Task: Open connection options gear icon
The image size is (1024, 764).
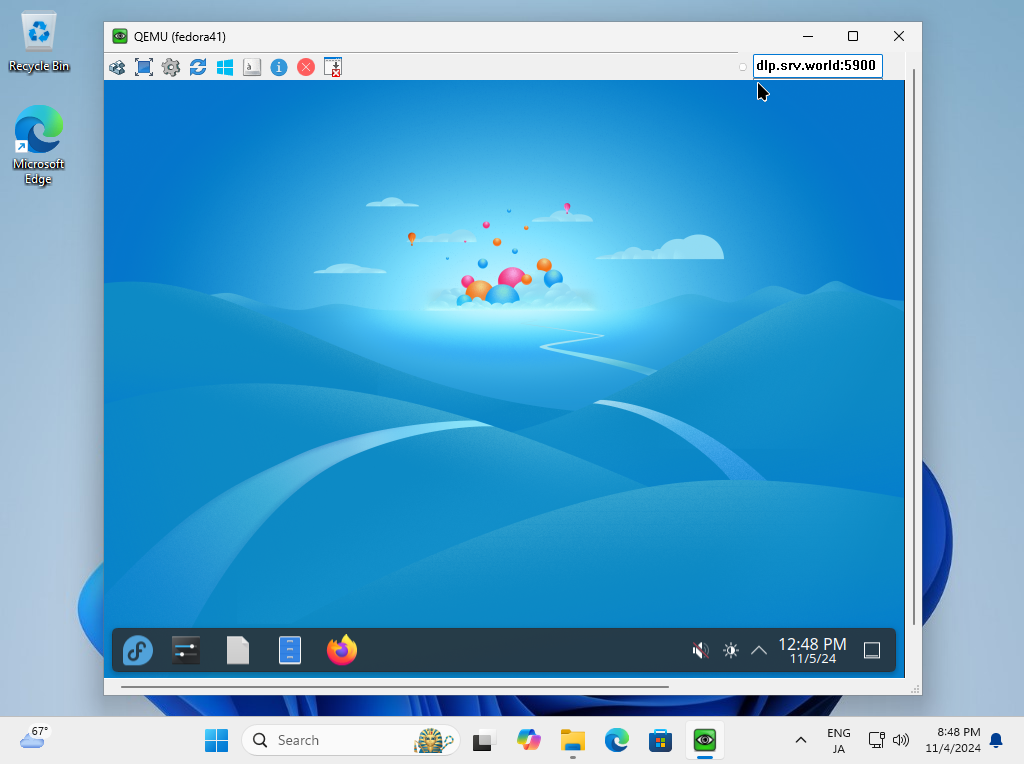Action: pyautogui.click(x=171, y=67)
